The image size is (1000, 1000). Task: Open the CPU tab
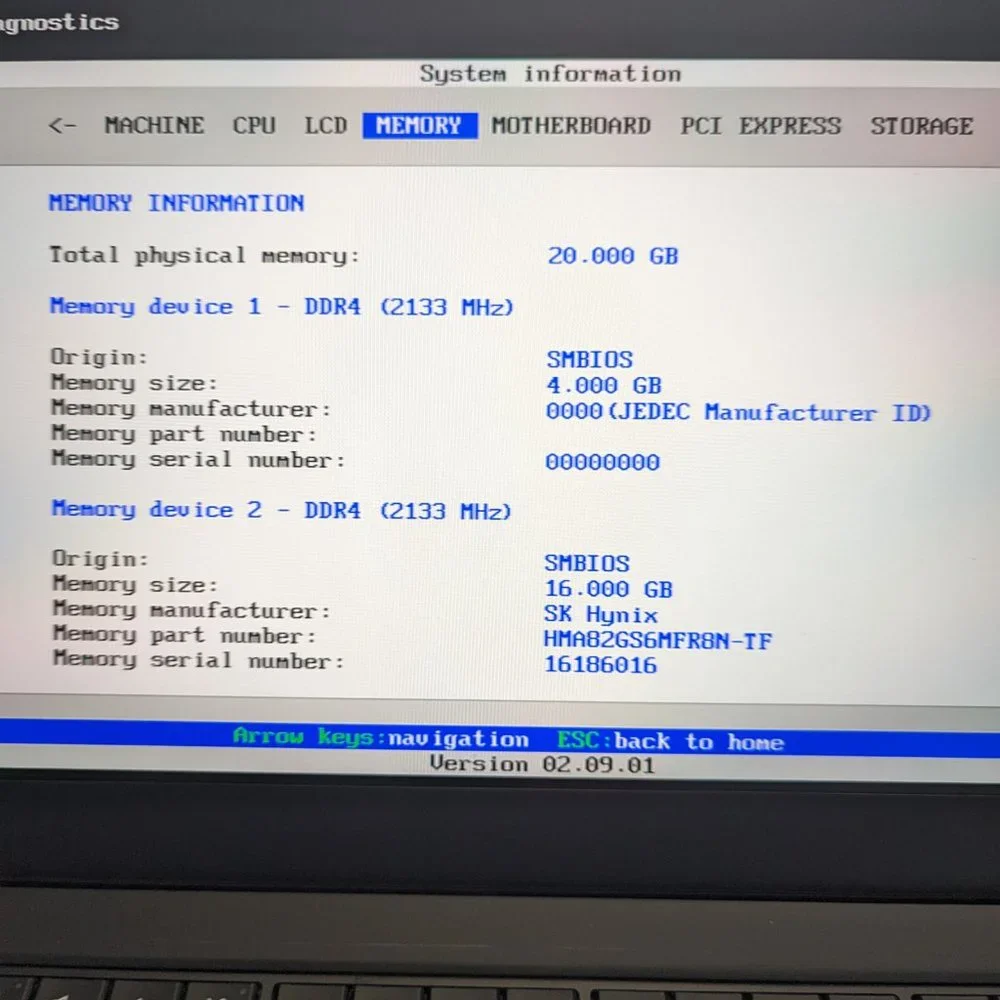click(254, 125)
